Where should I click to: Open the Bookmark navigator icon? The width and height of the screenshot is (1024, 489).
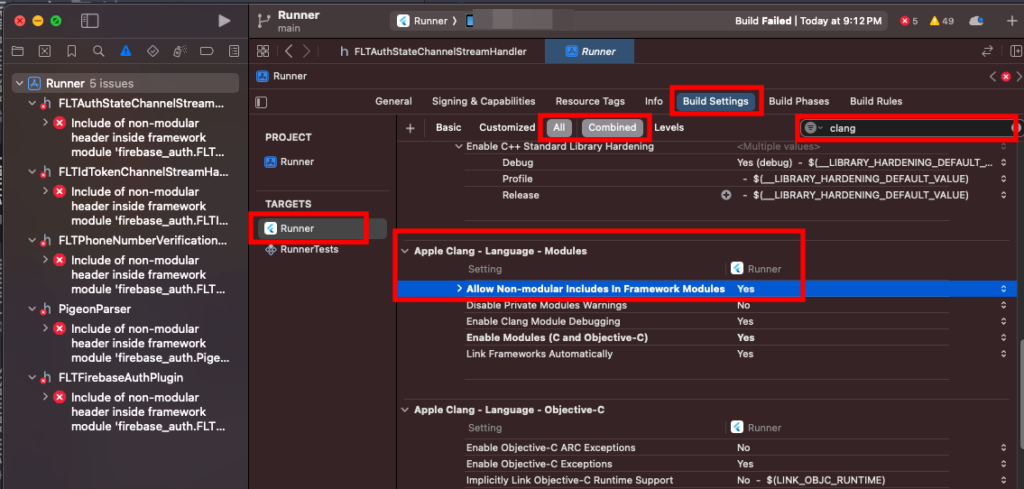click(72, 51)
